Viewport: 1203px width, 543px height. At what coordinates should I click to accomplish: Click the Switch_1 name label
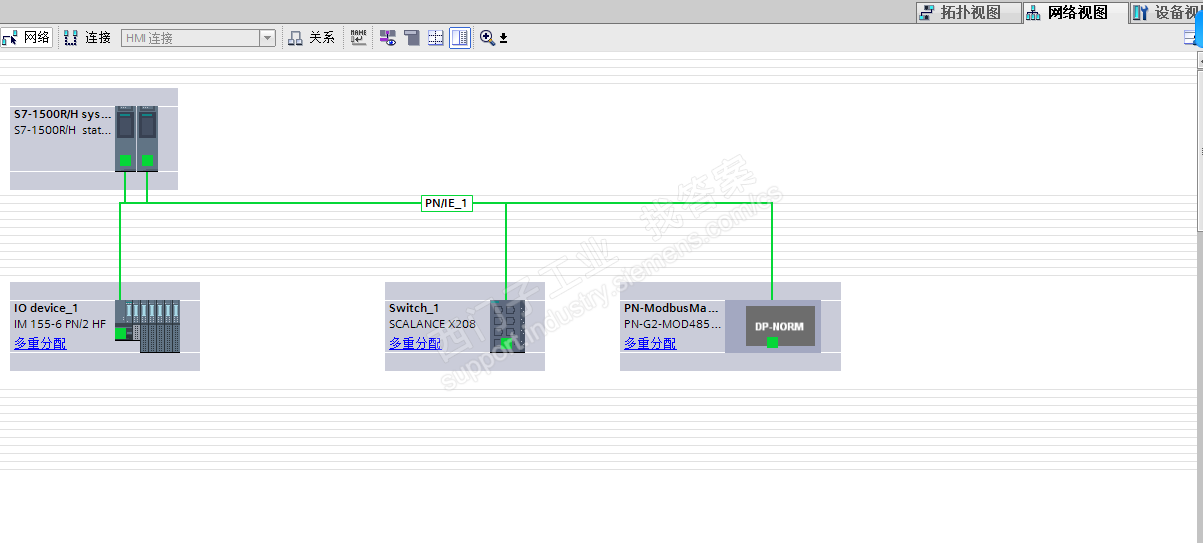coord(414,308)
